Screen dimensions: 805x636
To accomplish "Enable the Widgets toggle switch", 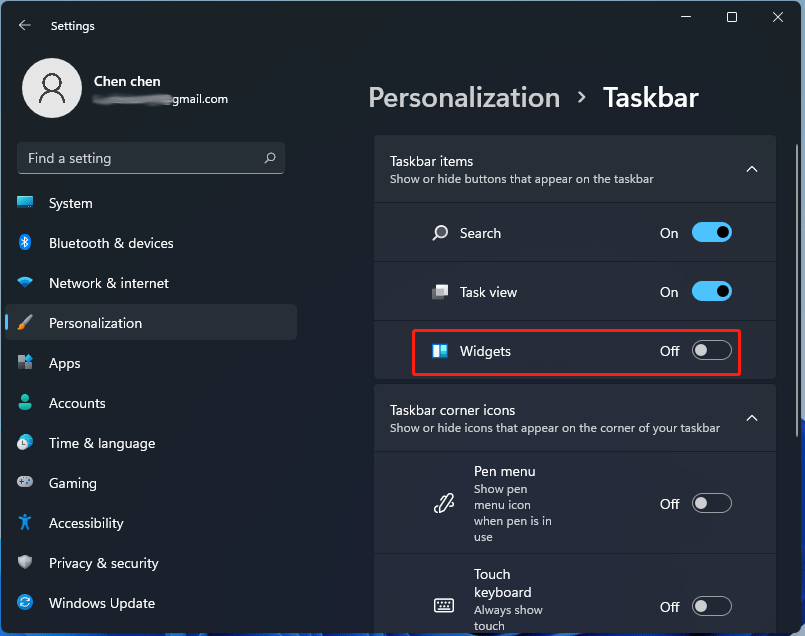I will (711, 351).
